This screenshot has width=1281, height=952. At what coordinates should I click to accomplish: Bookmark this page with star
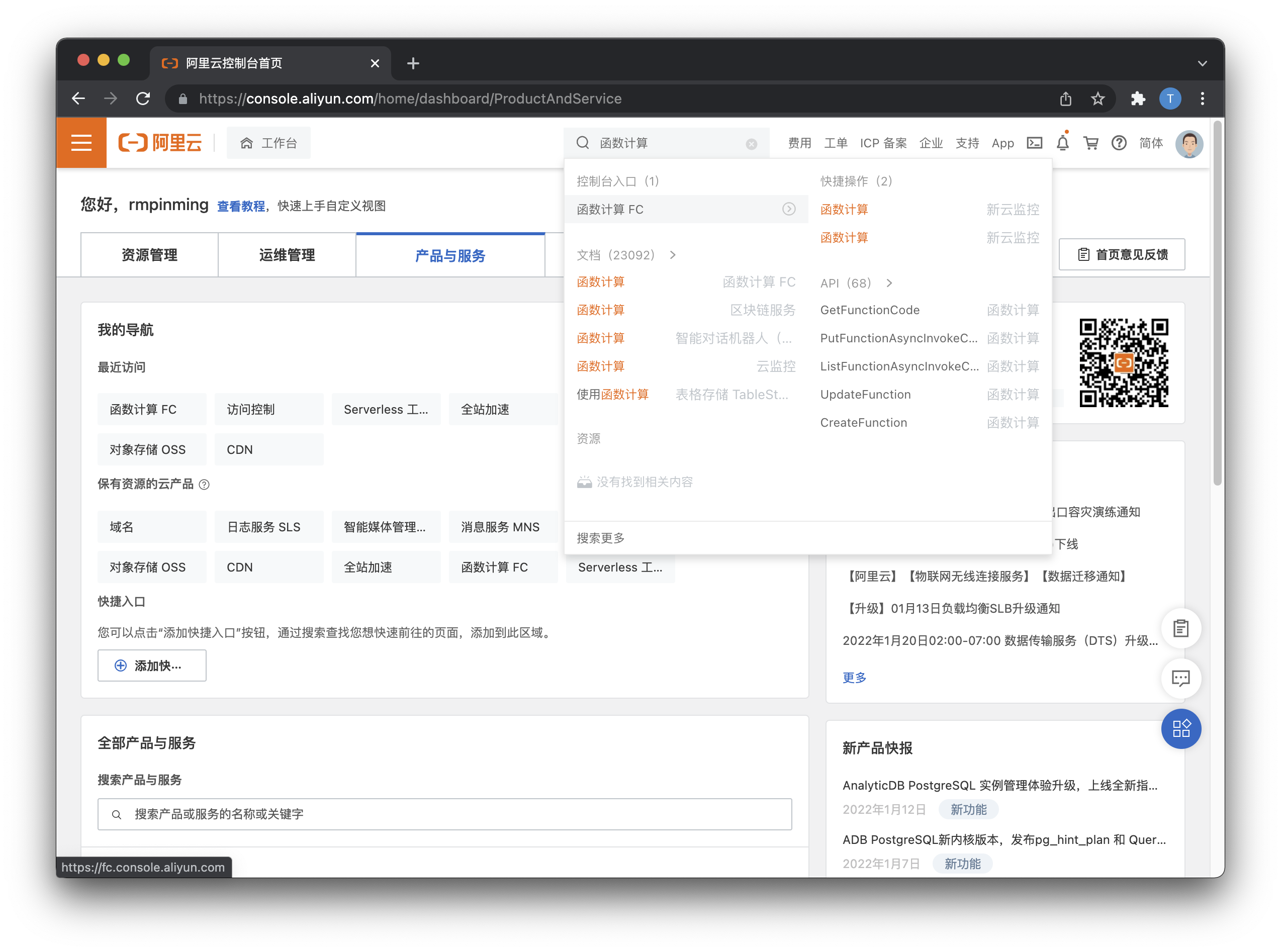tap(1097, 99)
